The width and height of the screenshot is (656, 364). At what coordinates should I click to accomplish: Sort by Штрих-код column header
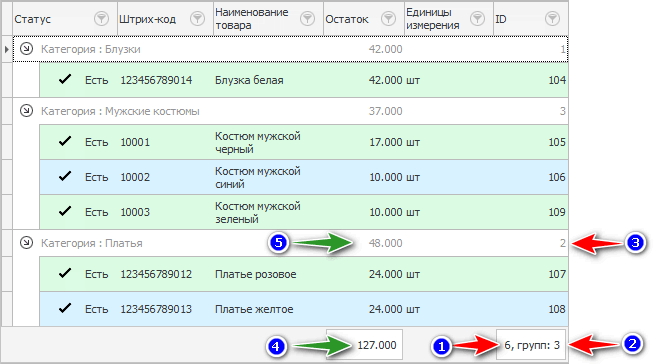pyautogui.click(x=147, y=19)
